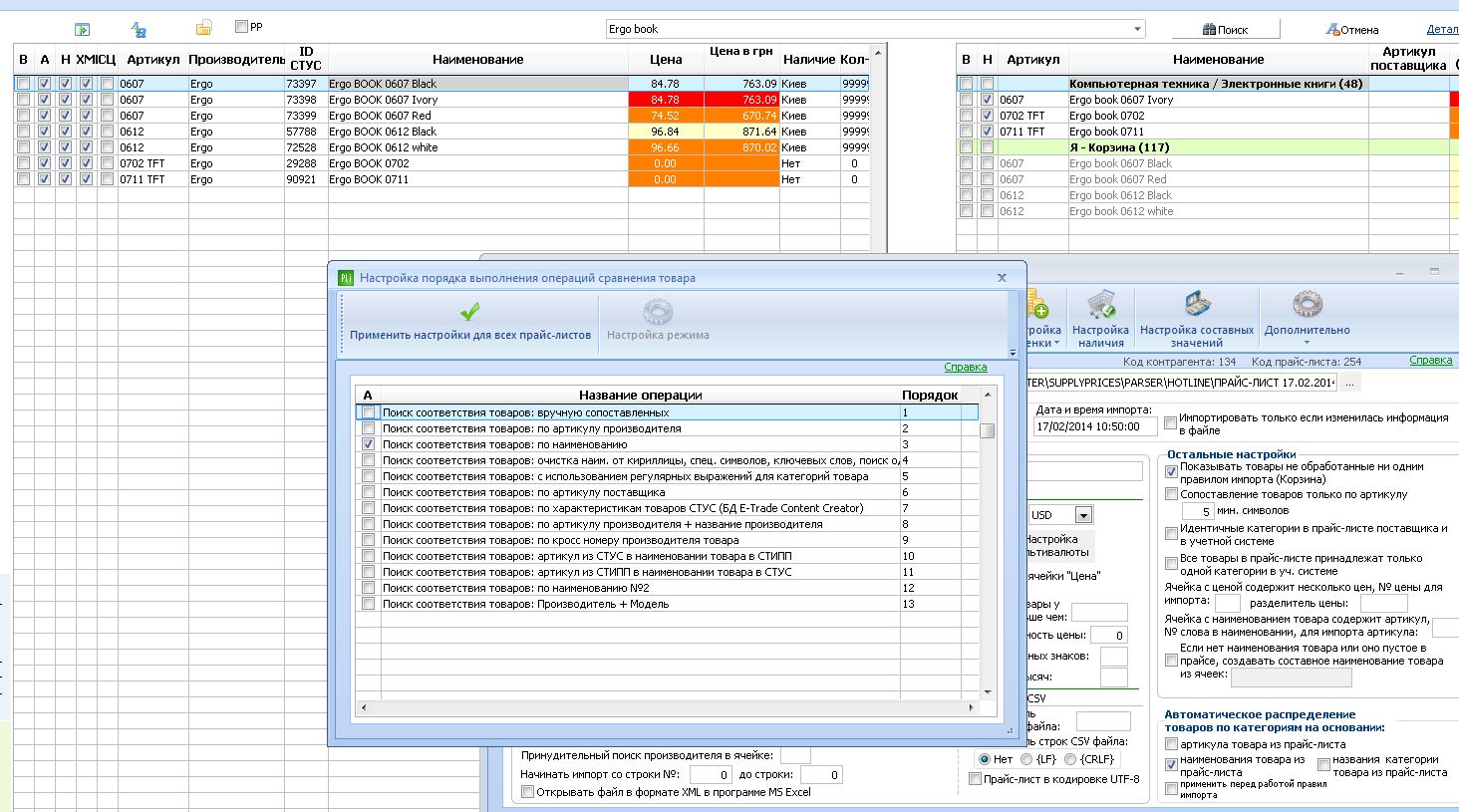This screenshot has width=1459, height=812.
Task: Uncheck operation 'по наименованию' checkbox
Action: tap(368, 444)
